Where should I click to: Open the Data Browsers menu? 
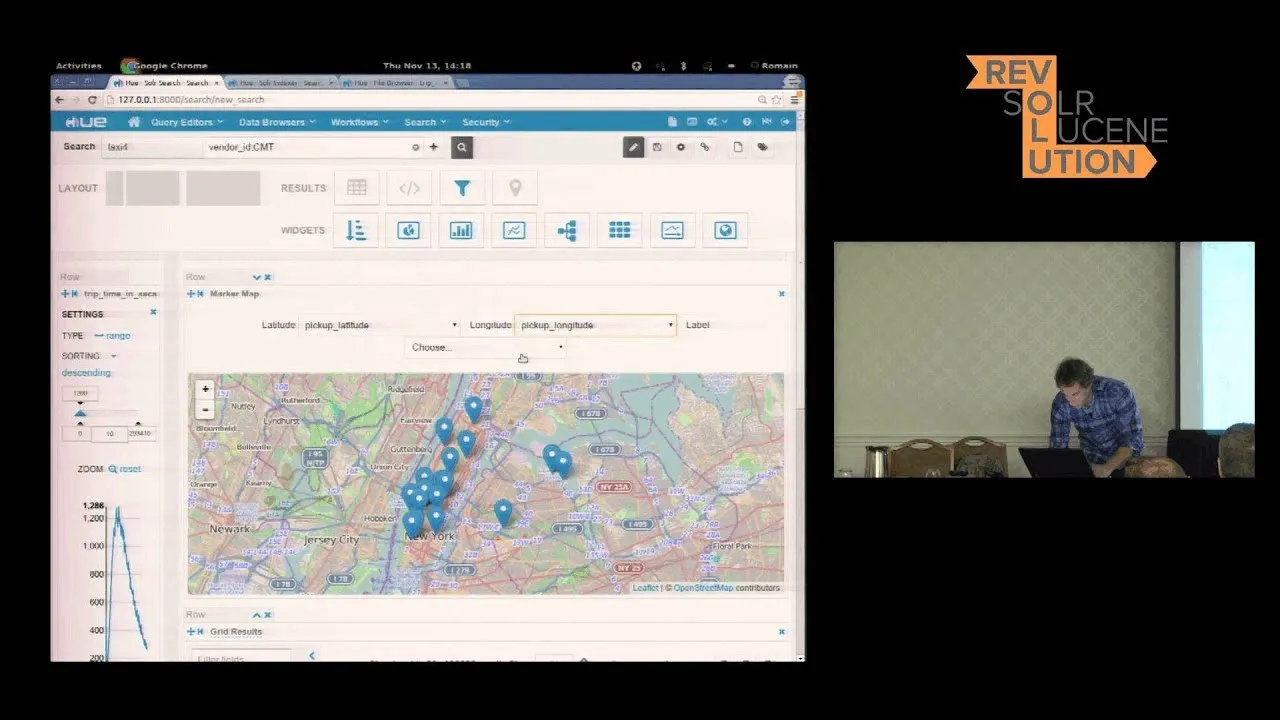click(277, 122)
